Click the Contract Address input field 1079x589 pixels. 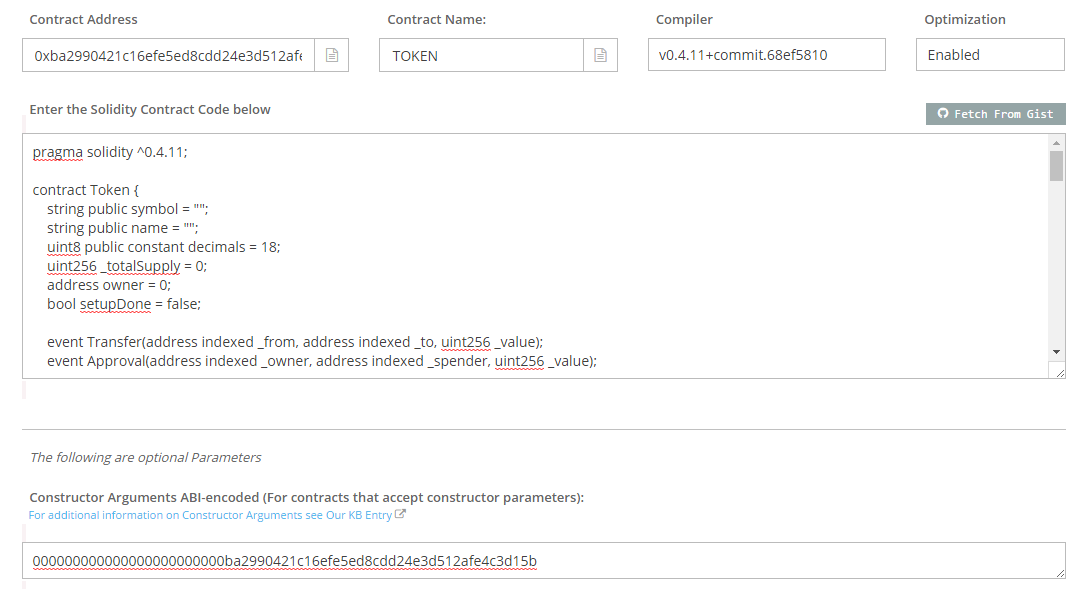[x=168, y=56]
